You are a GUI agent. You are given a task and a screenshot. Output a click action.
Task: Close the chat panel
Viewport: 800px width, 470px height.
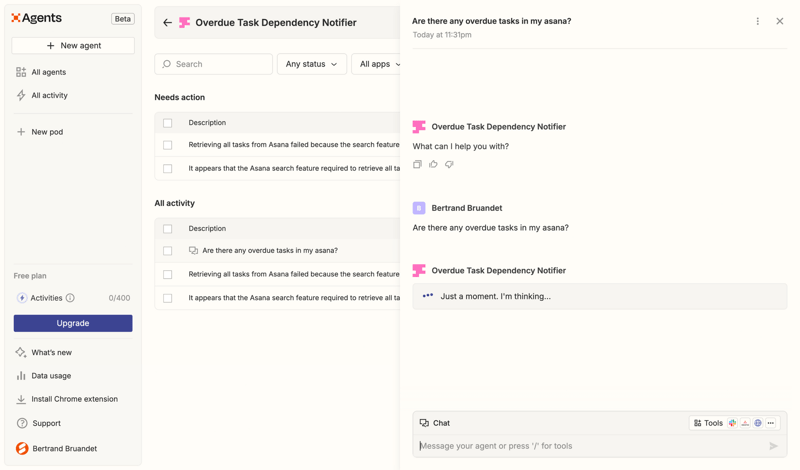[780, 21]
